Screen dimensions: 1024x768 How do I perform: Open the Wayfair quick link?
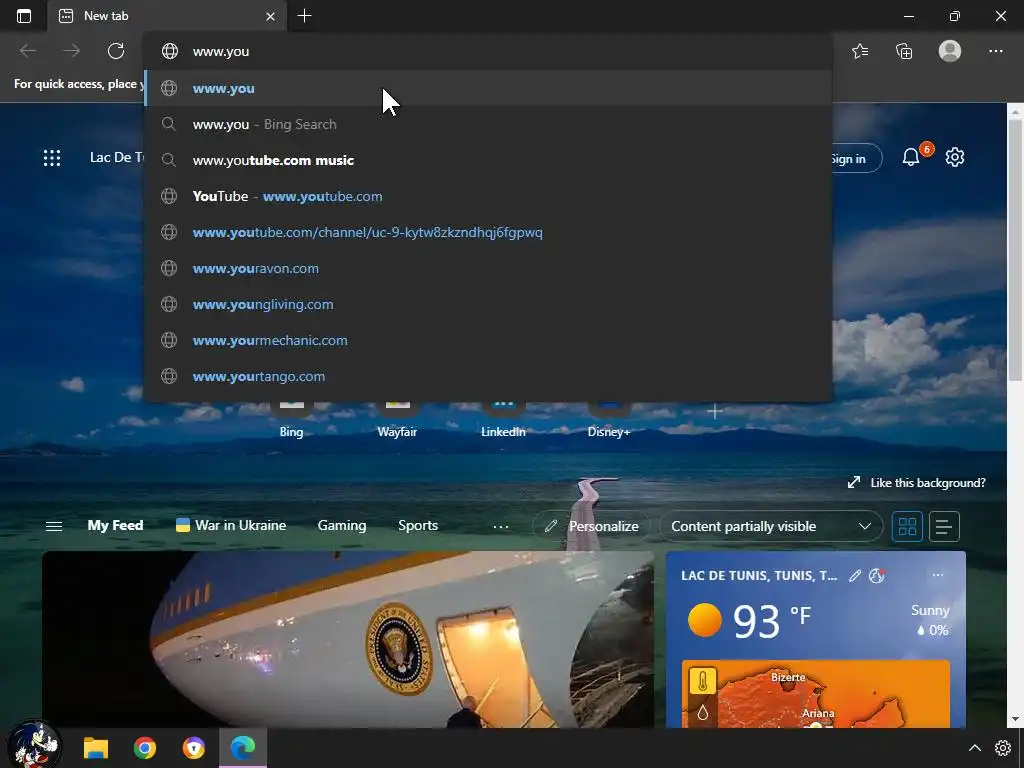pos(397,419)
